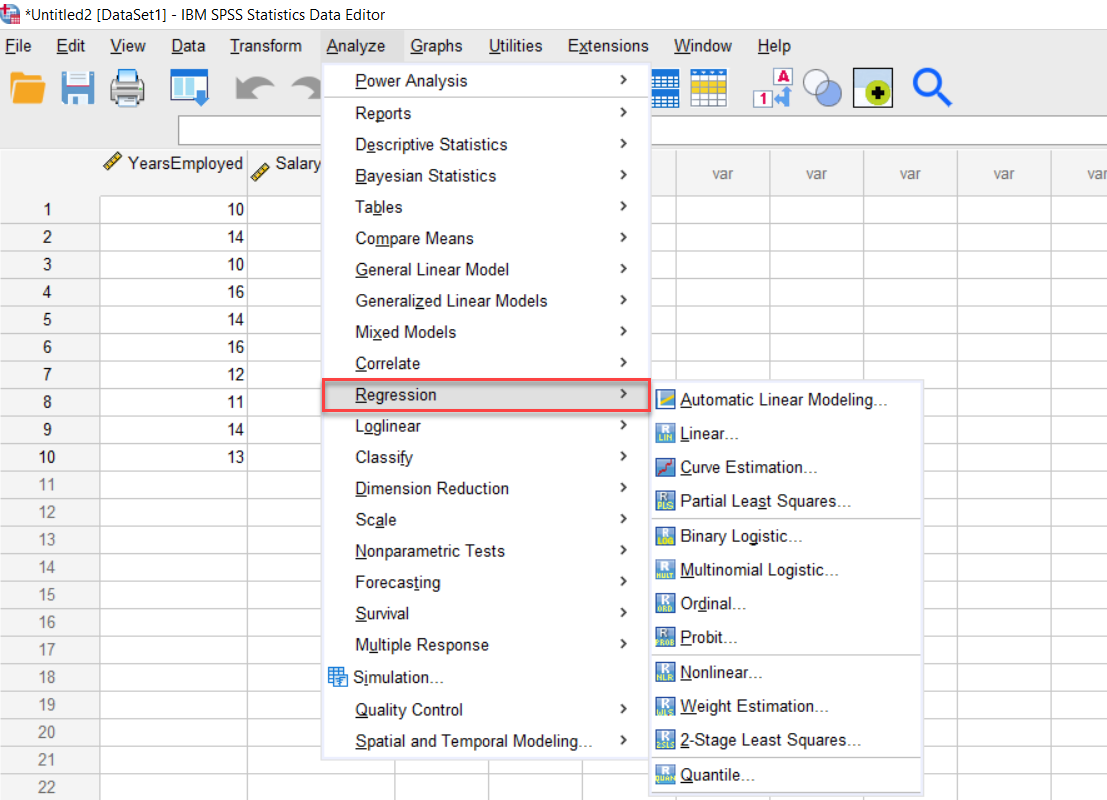
Task: Select 2-Stage Least Squares
Action: pos(786,740)
